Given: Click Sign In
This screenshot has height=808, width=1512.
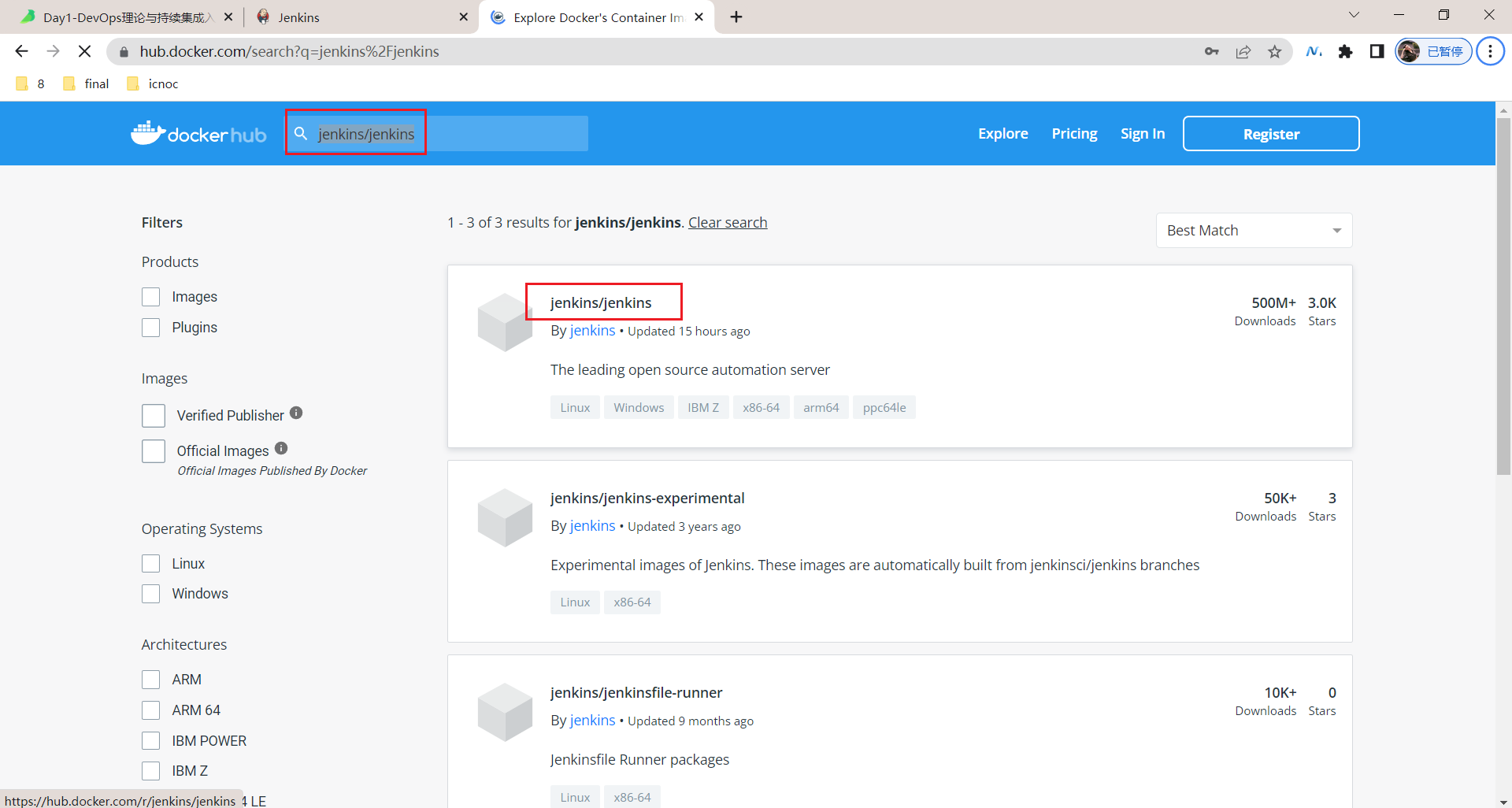Looking at the screenshot, I should tap(1143, 134).
